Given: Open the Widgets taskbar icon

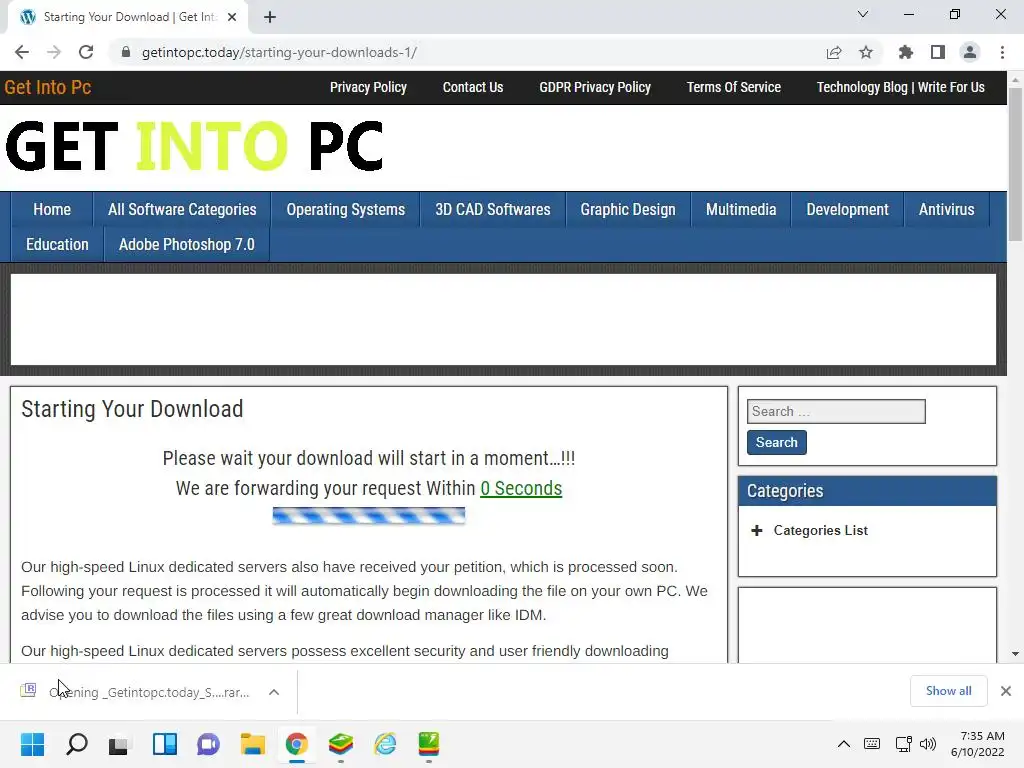Looking at the screenshot, I should (x=165, y=744).
